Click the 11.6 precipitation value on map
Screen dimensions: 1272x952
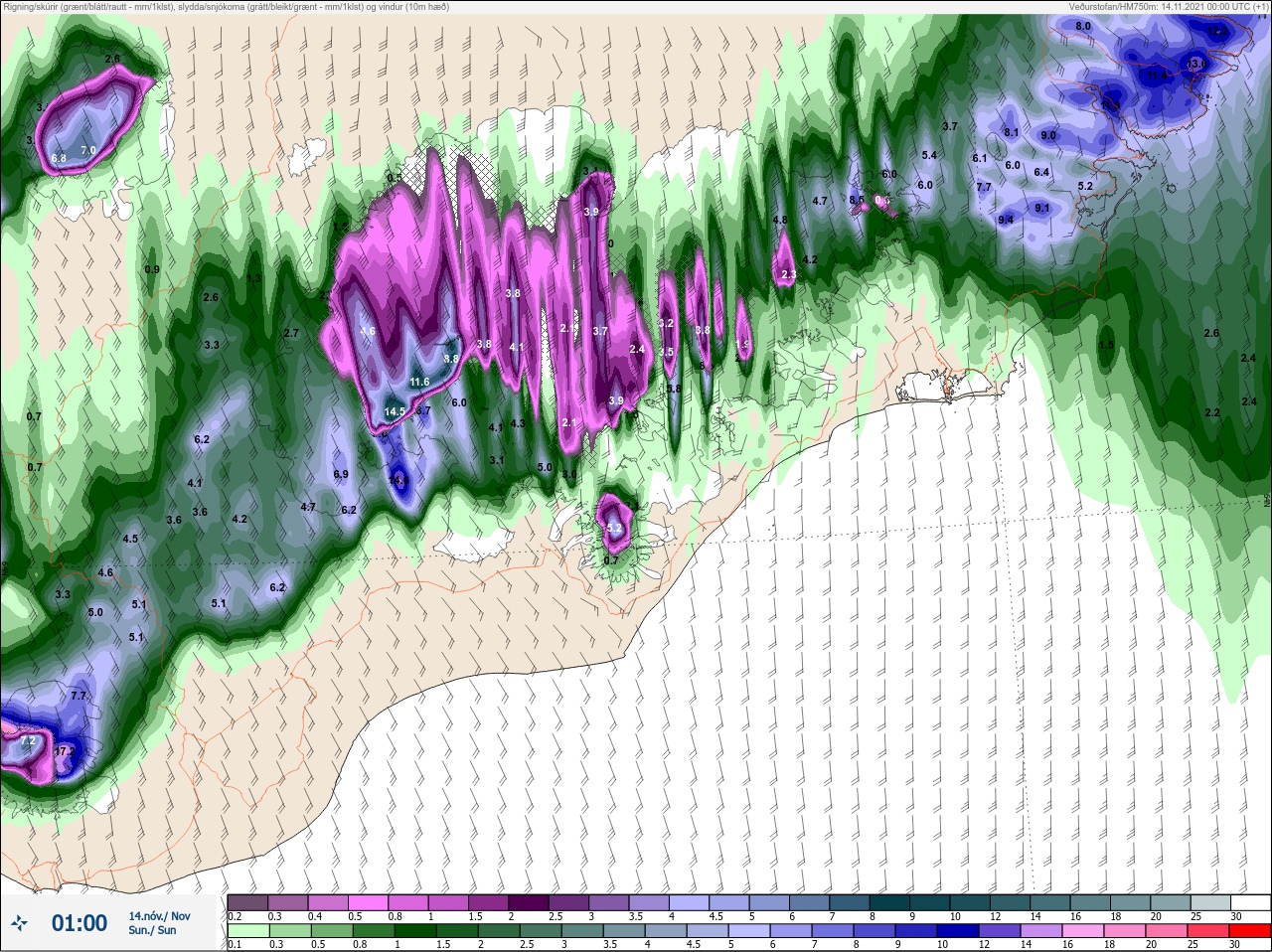tap(419, 382)
